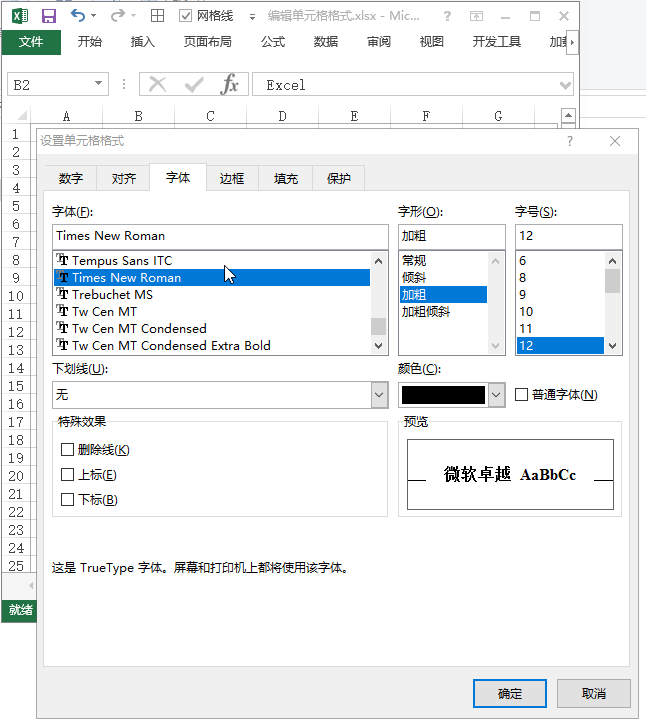Screen dimensions: 646x724
Task: Expand the 颜色 color dropdown arrow
Action: click(496, 395)
